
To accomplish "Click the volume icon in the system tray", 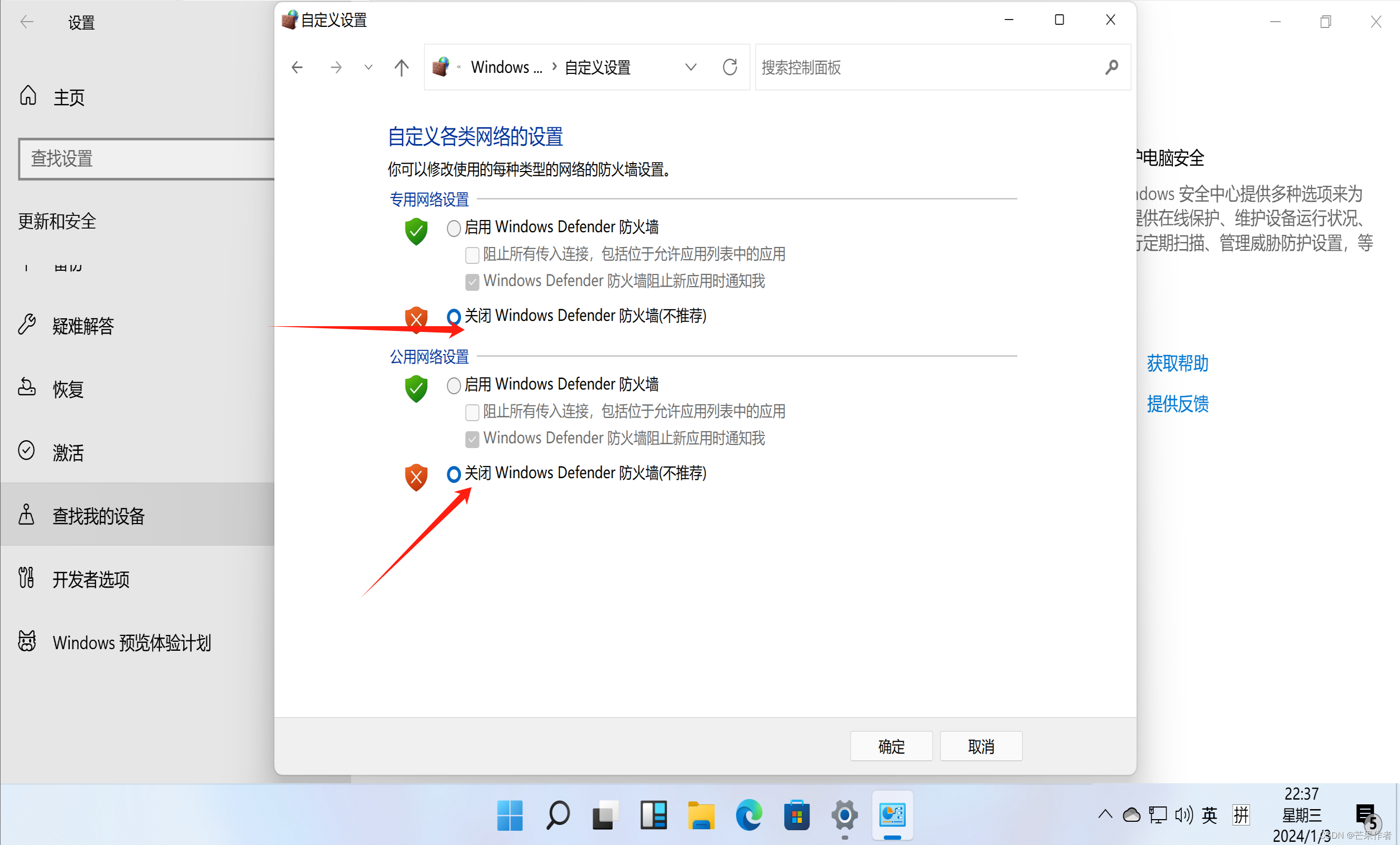I will coord(1183,815).
